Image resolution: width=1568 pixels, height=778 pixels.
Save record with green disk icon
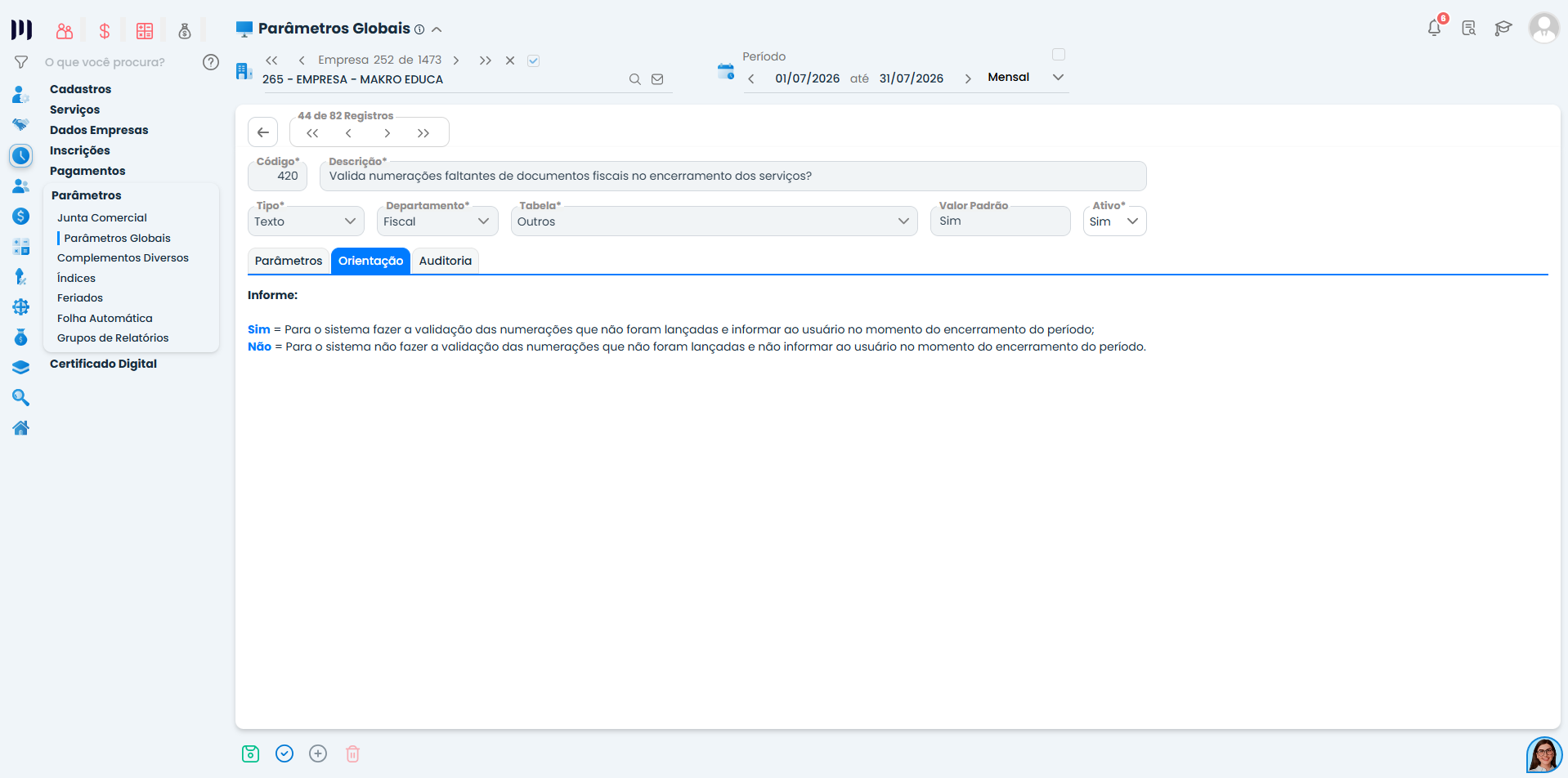click(251, 753)
